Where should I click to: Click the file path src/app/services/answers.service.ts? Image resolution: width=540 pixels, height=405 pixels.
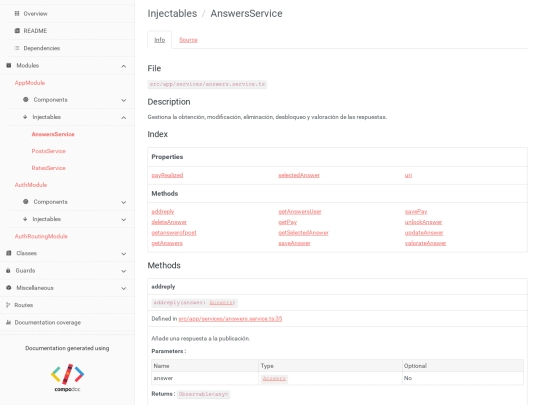(207, 84)
